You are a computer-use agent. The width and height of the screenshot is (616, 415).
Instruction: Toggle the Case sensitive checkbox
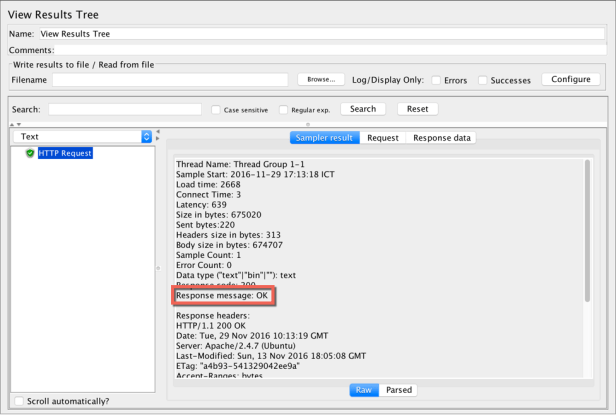tap(216, 109)
